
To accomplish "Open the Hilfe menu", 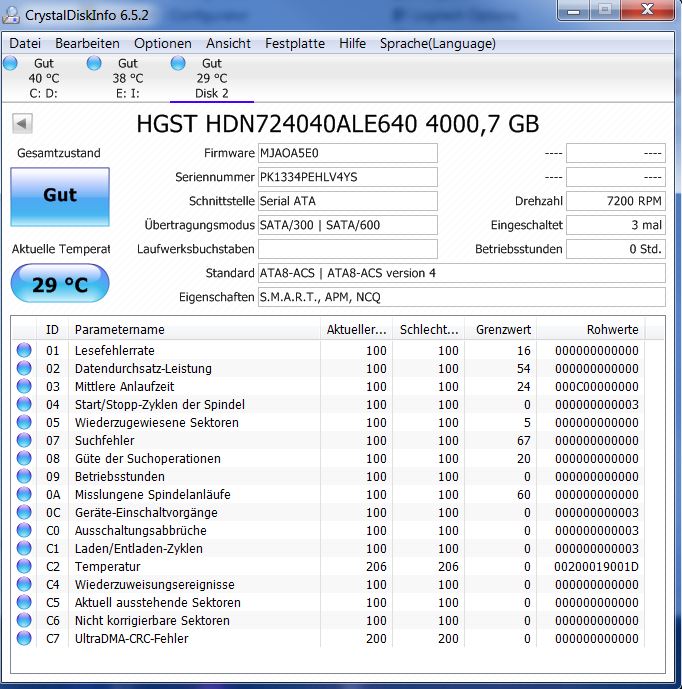I will (352, 44).
